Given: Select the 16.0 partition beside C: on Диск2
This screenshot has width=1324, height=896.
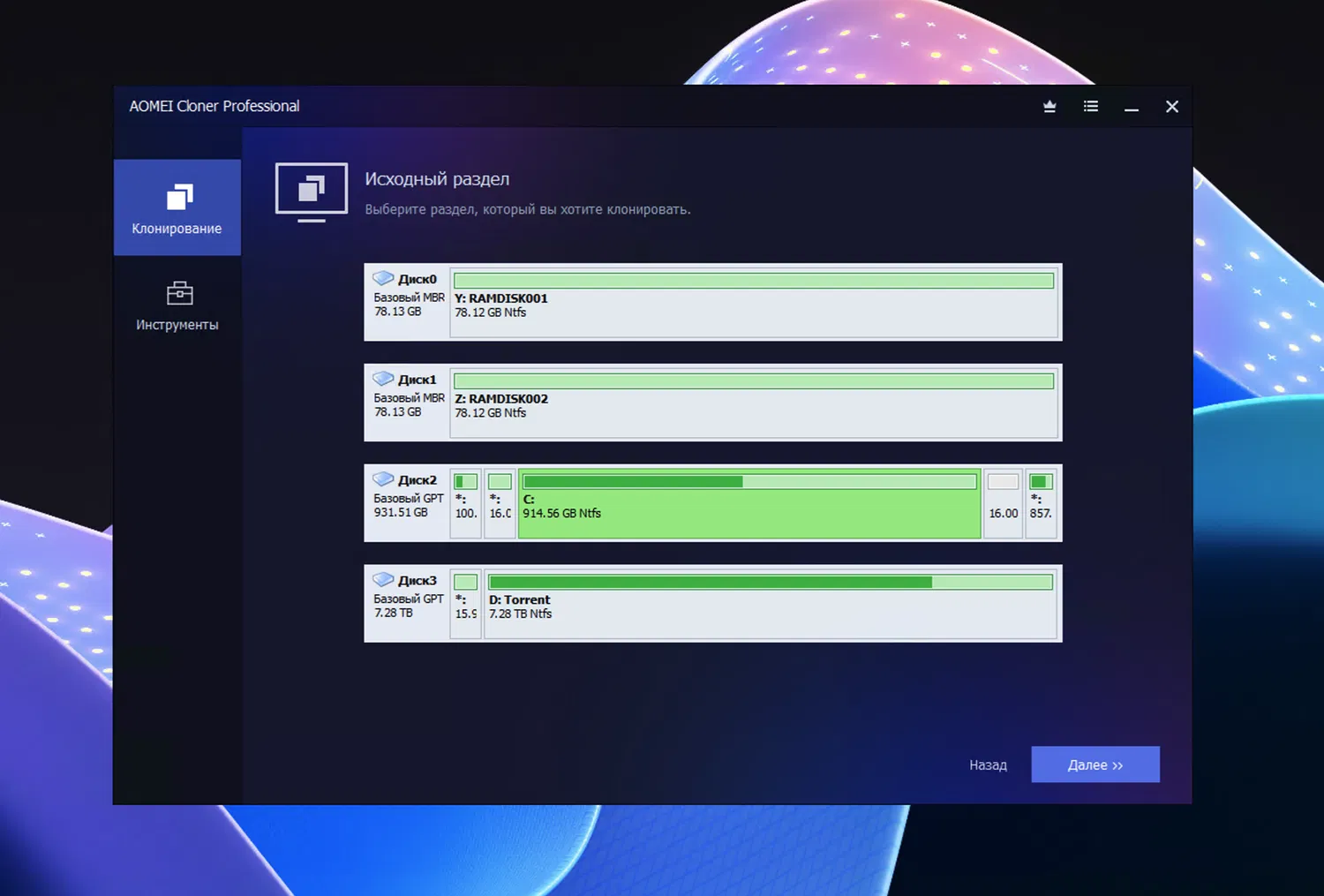Looking at the screenshot, I should click(x=500, y=503).
